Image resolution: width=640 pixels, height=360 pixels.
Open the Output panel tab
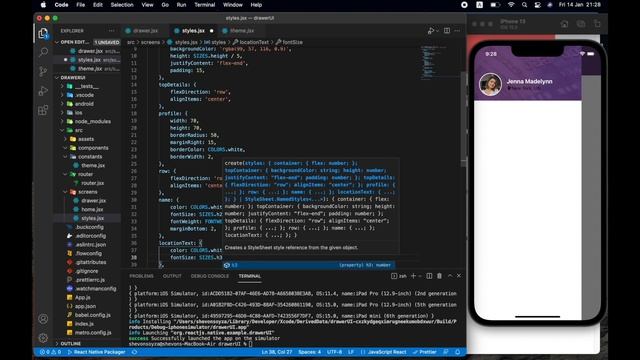coord(172,276)
